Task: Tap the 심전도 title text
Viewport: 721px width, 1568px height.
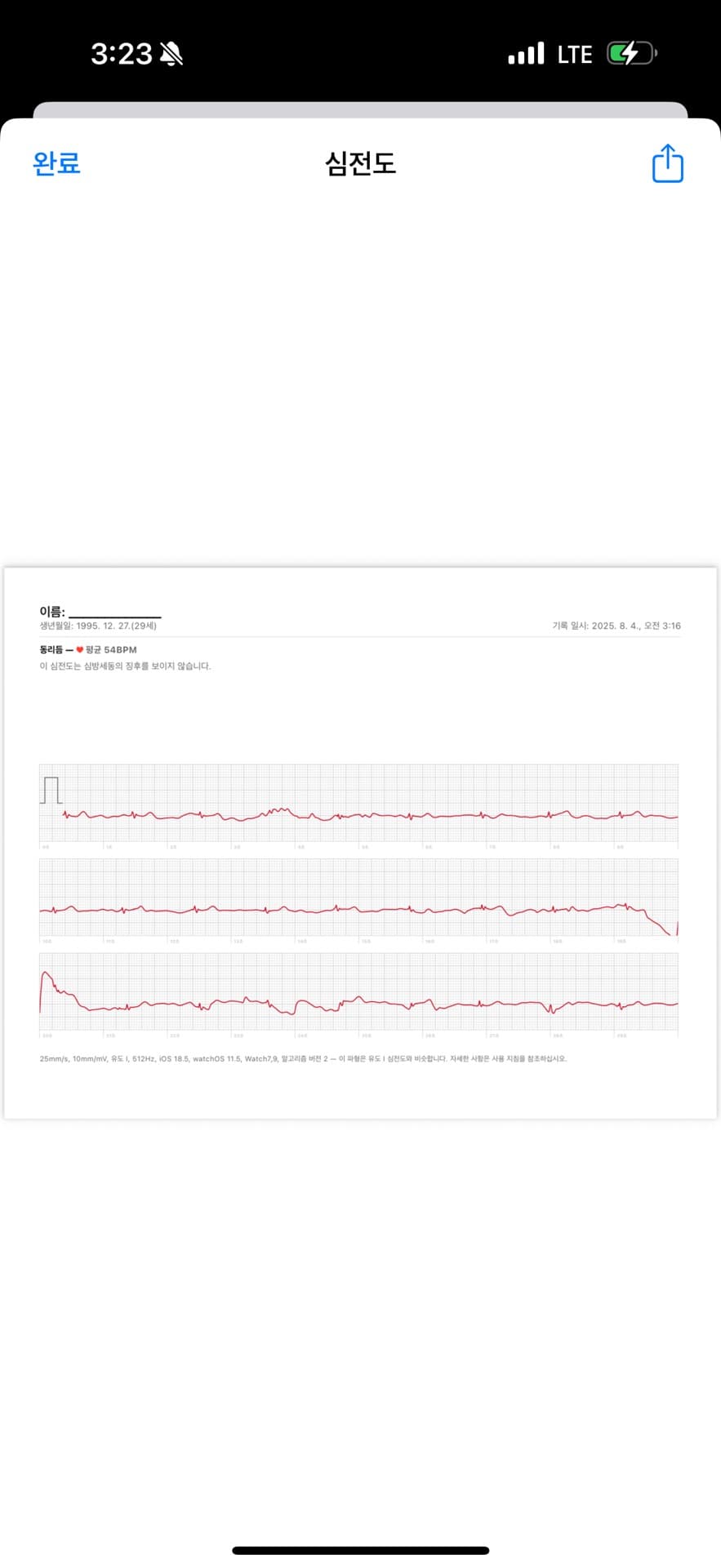Action: pyautogui.click(x=360, y=163)
